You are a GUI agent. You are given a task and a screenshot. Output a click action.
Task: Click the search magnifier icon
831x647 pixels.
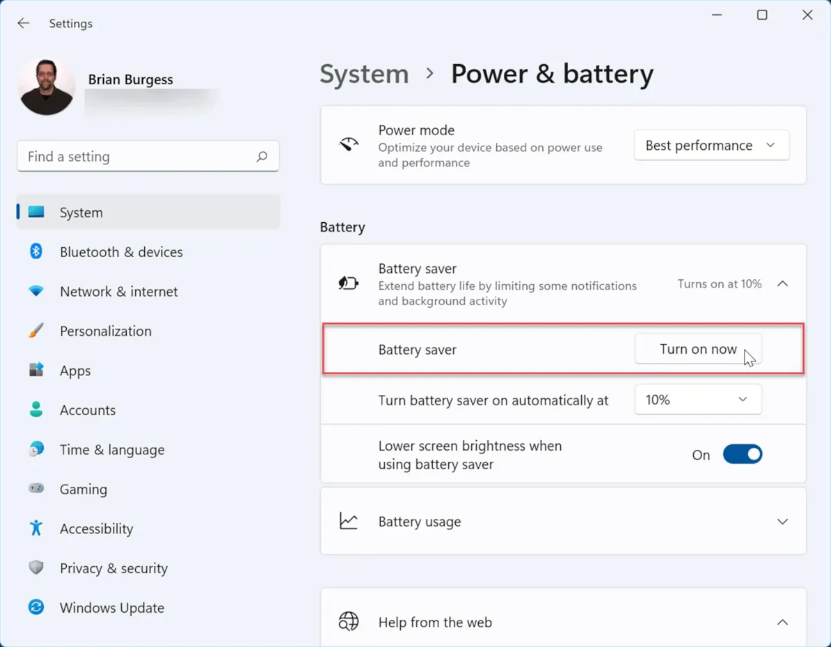[262, 156]
